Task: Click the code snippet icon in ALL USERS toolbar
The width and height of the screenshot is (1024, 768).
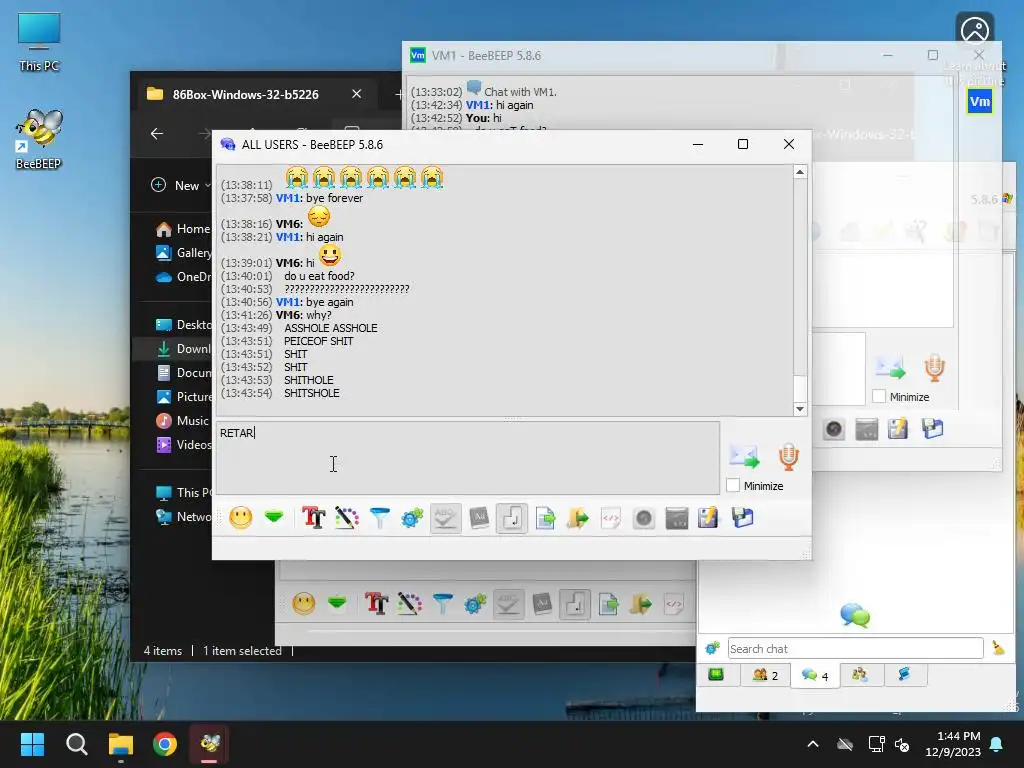Action: [611, 519]
